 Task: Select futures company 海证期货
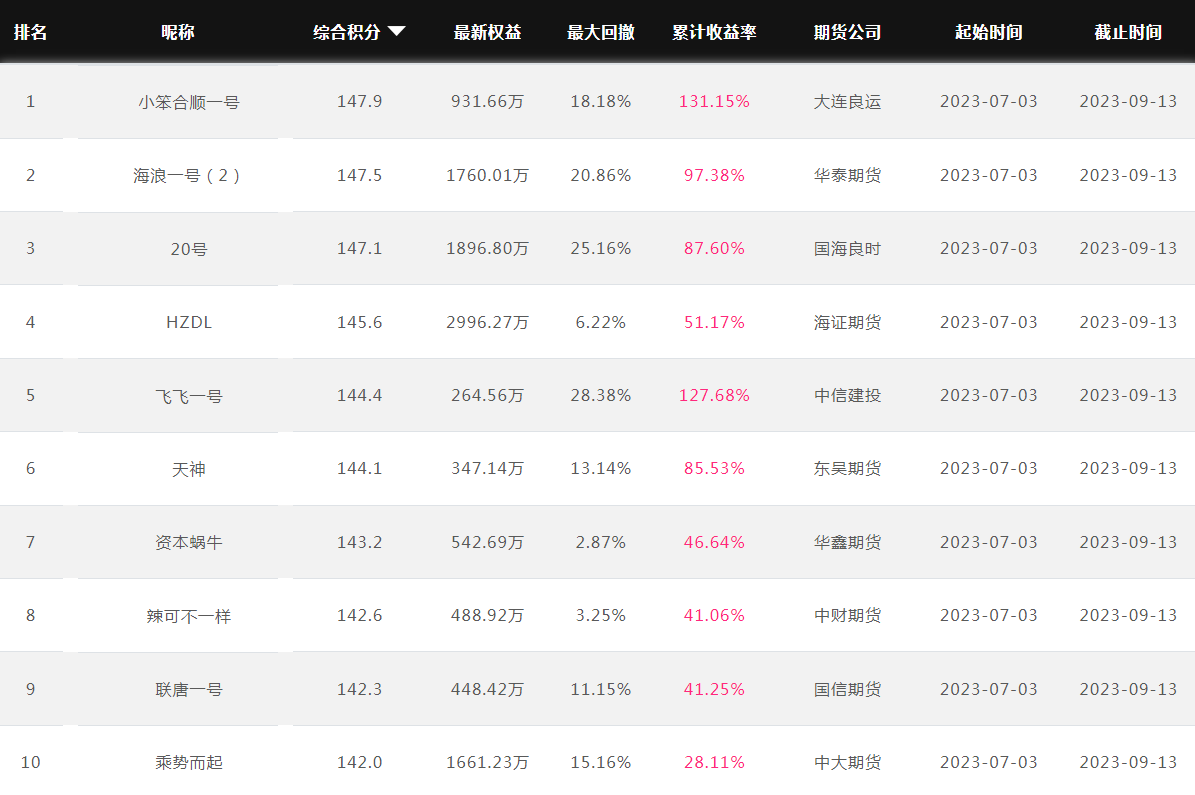point(847,322)
